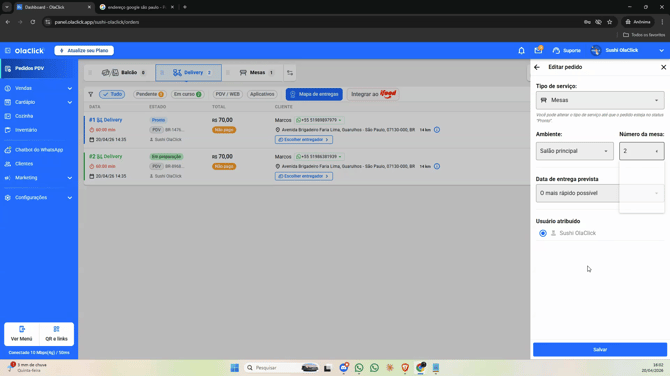The width and height of the screenshot is (670, 376).
Task: Open WhatsApp number +55 51986381939
Action: click(x=319, y=157)
